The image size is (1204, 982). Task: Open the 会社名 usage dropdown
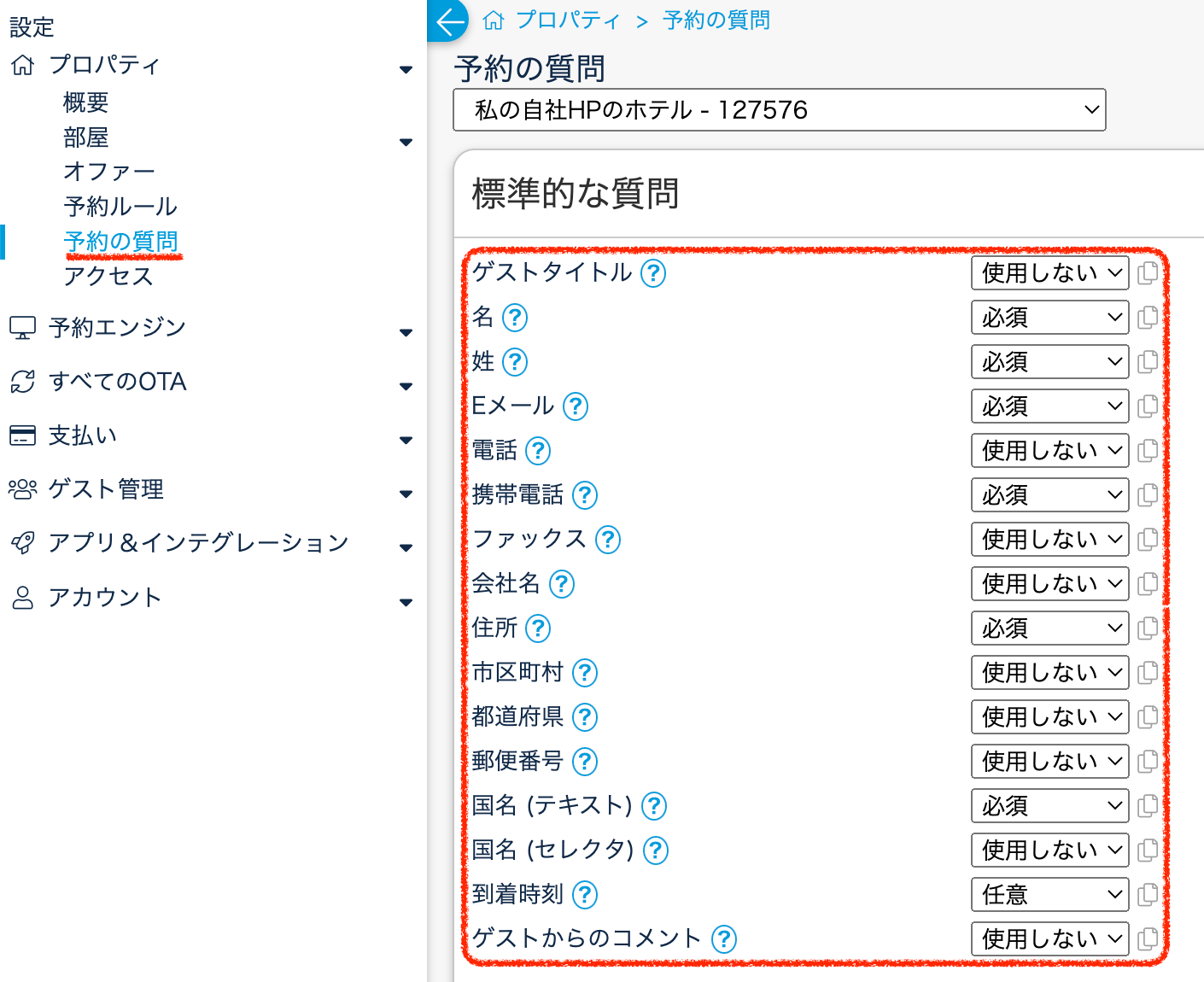(x=1049, y=584)
